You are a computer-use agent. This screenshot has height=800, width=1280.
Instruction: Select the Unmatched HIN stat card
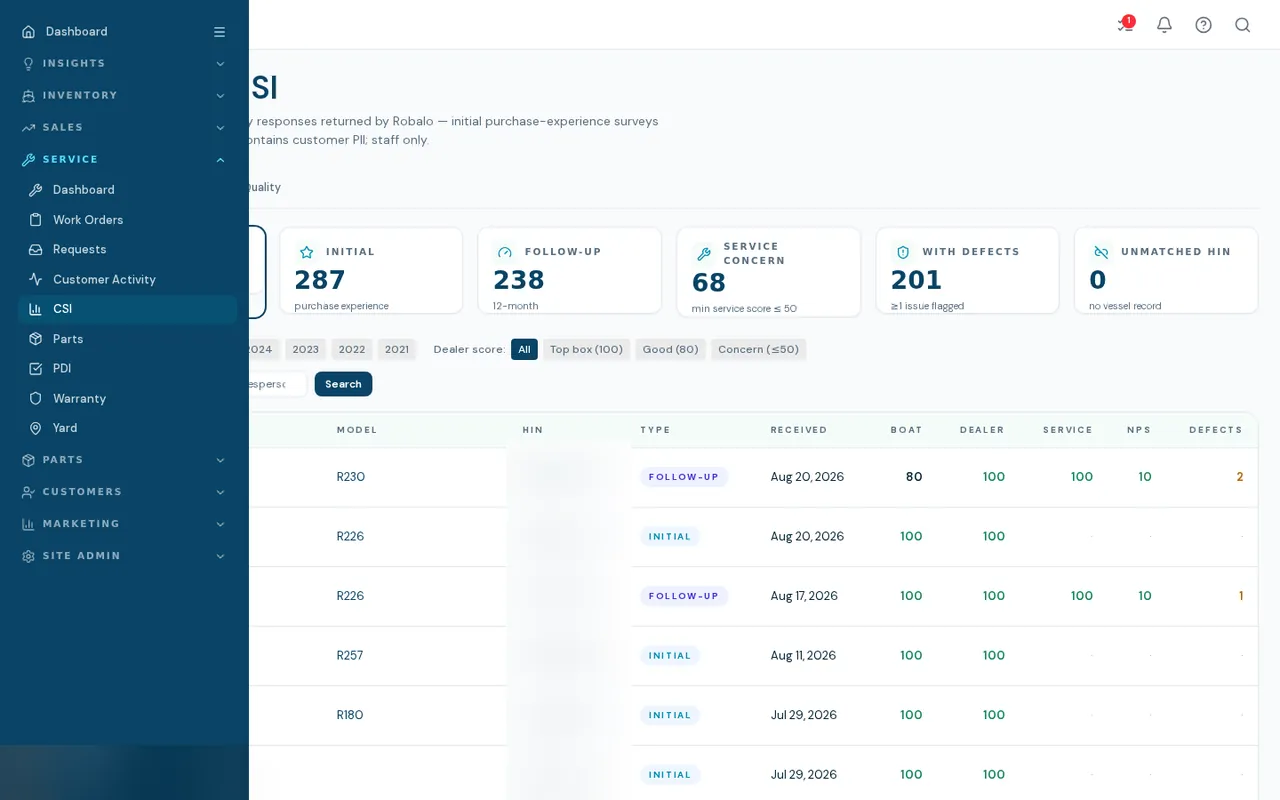coord(1166,270)
